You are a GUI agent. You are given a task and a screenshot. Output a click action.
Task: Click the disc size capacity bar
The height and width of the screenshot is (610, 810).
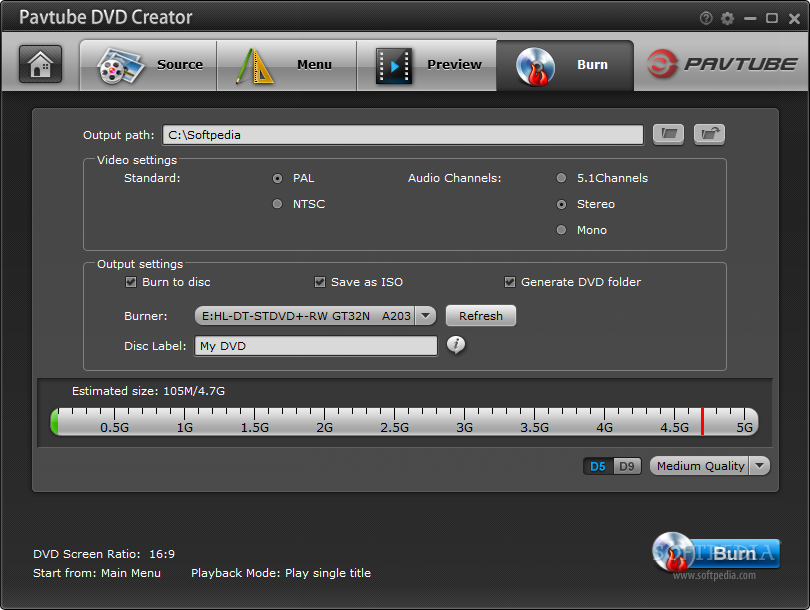[404, 421]
